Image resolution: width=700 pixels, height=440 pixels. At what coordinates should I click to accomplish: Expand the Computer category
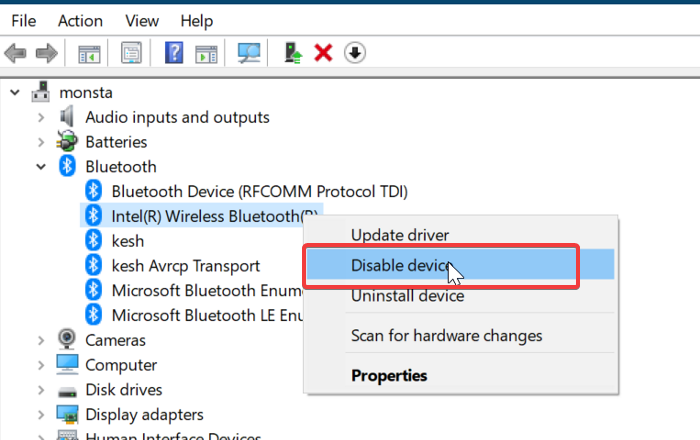tap(41, 365)
